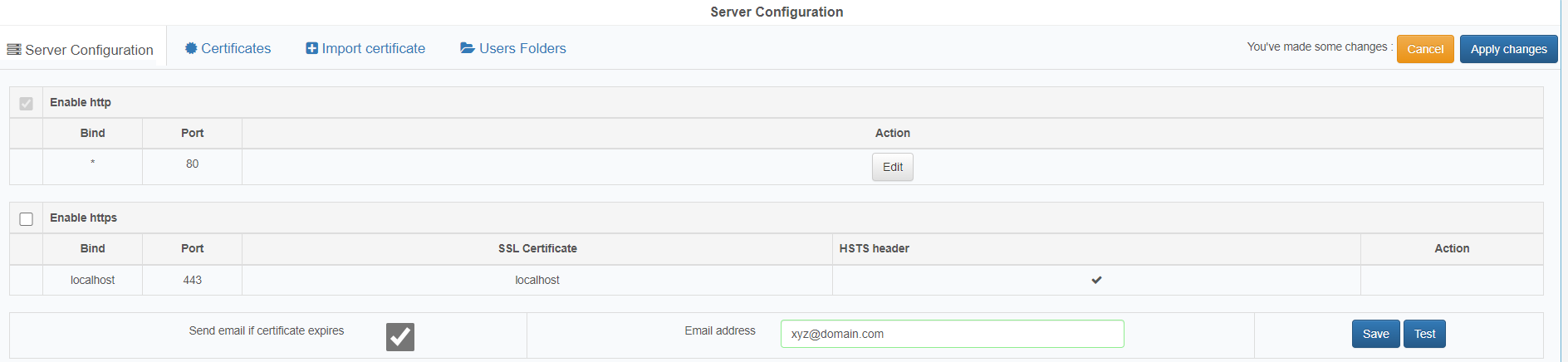Click the Test email button

[x=1424, y=334]
